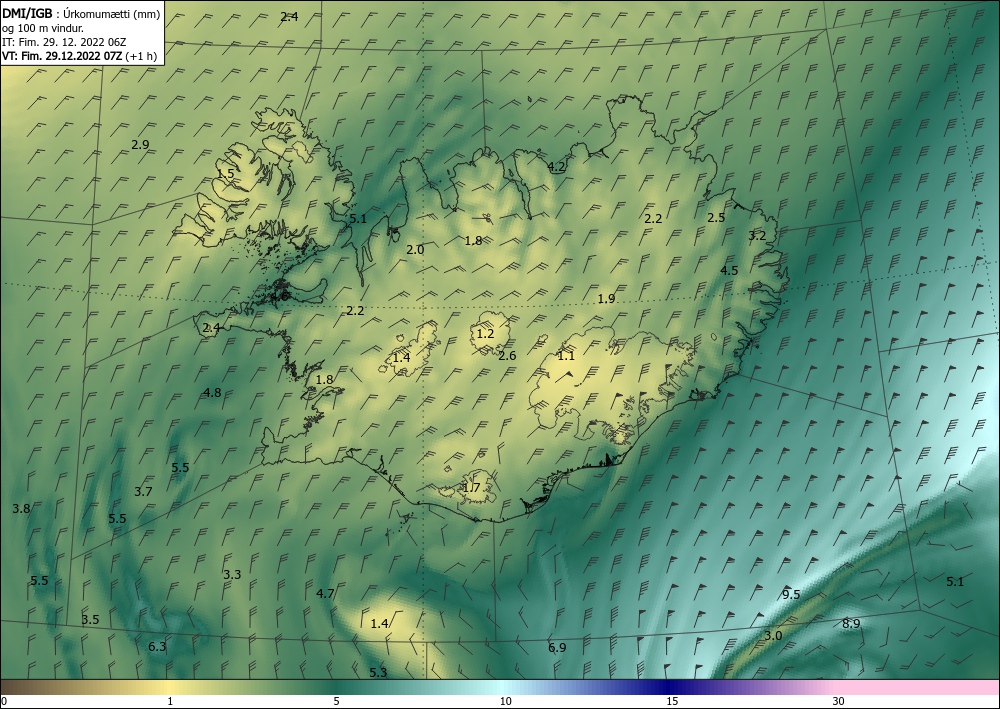The image size is (1000, 709).
Task: Select the 'og 100 m vindur.' caption line
Action: 43,28
